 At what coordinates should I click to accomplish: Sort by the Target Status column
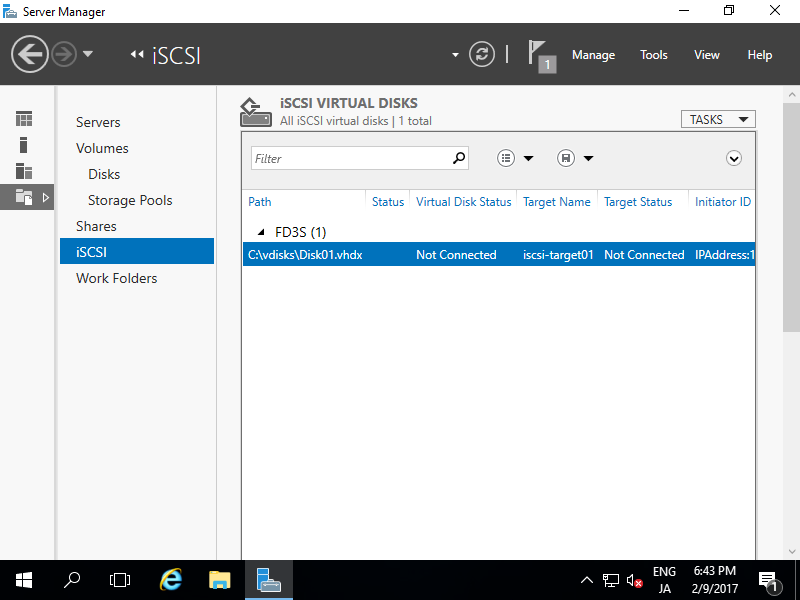click(x=638, y=202)
